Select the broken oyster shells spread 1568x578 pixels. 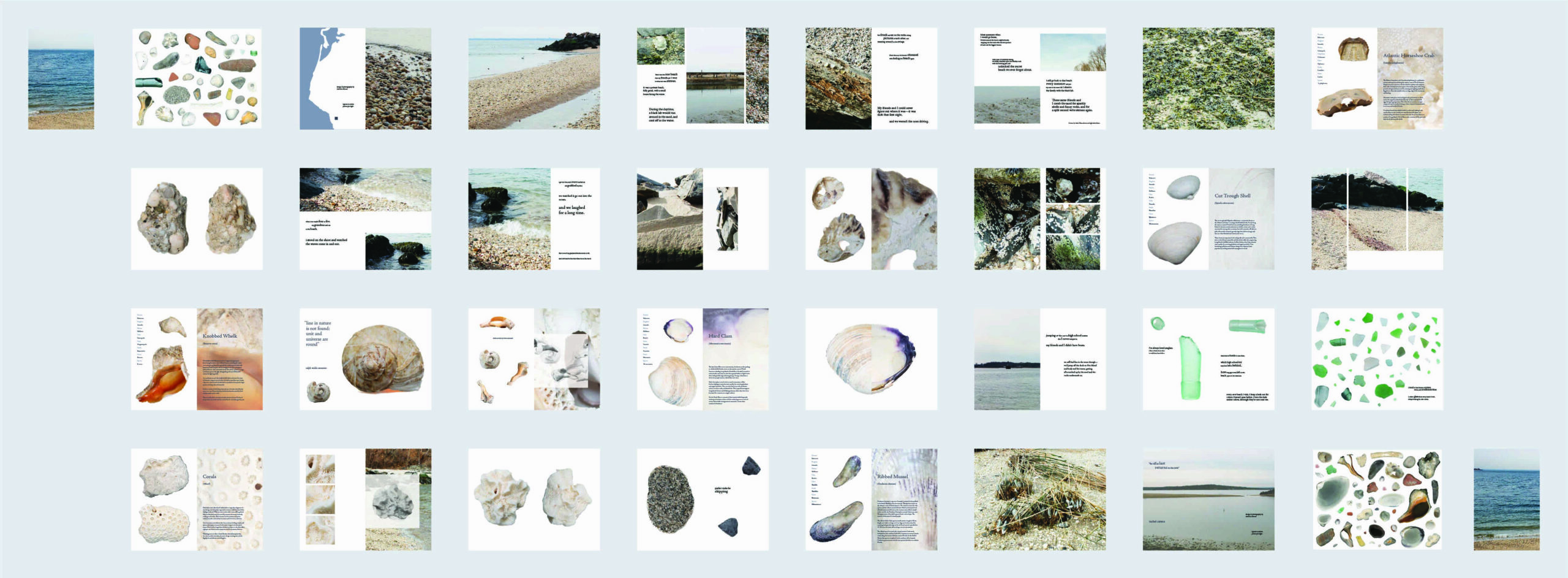coord(871,219)
